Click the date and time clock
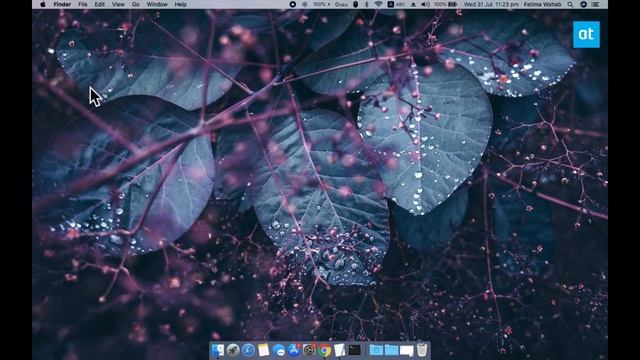Screen dimensions: 640x360 (x=491, y=4)
